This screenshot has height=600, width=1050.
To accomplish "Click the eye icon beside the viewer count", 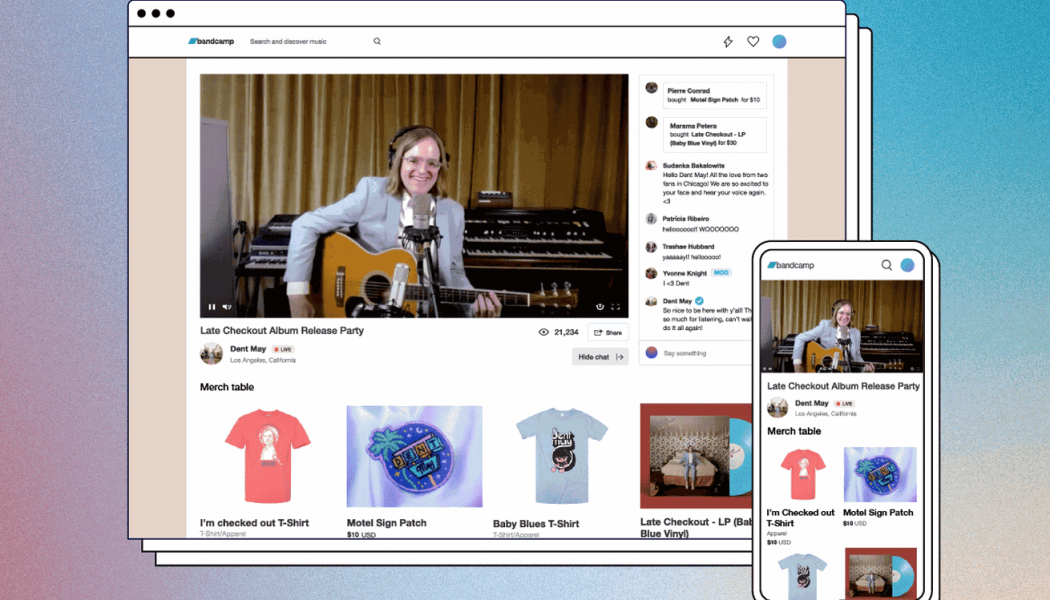I will pos(543,331).
